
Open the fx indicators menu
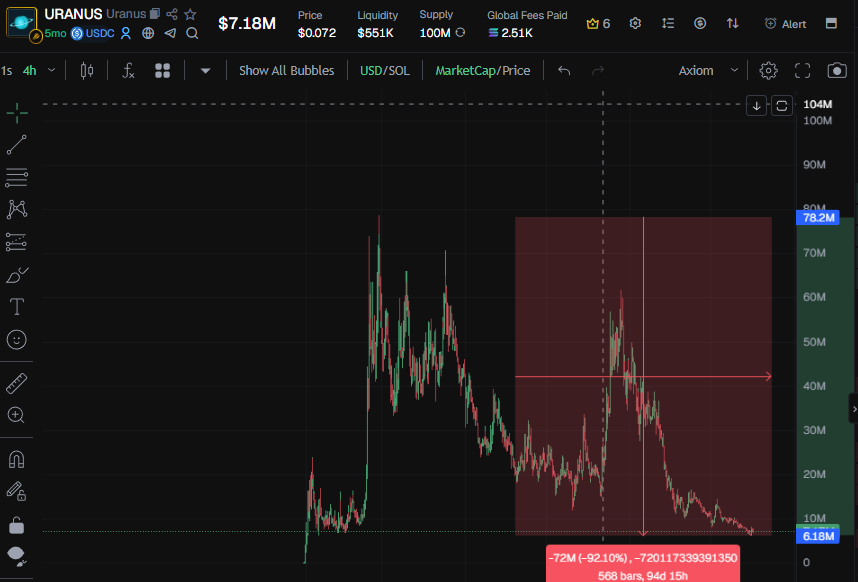tap(128, 71)
